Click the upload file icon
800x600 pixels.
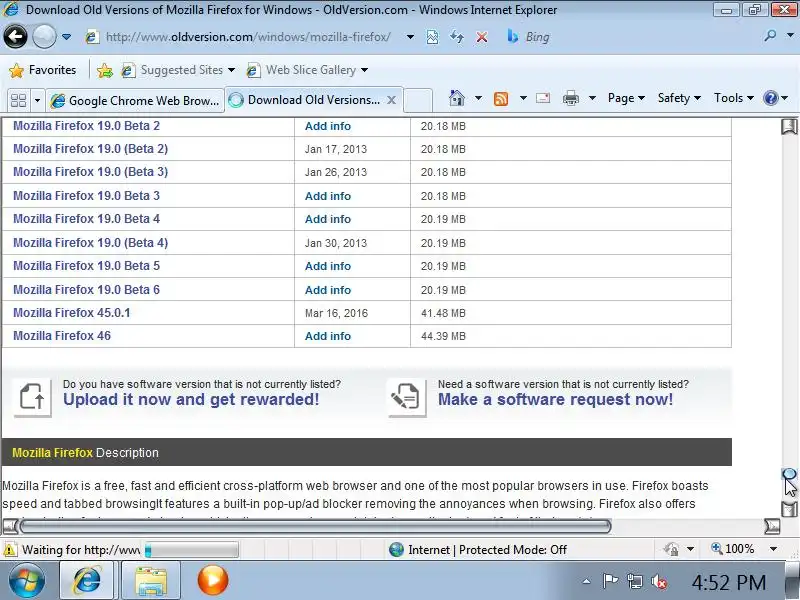[x=32, y=397]
